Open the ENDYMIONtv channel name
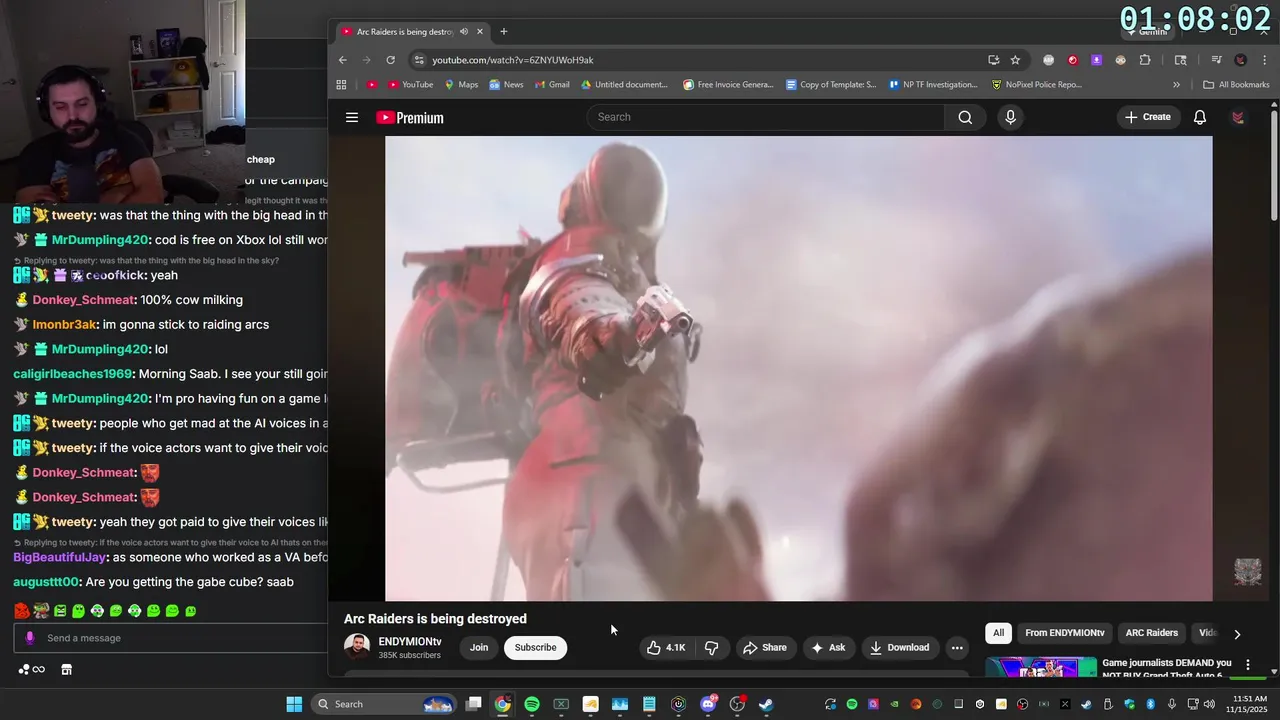Viewport: 1280px width, 720px height. tap(410, 642)
